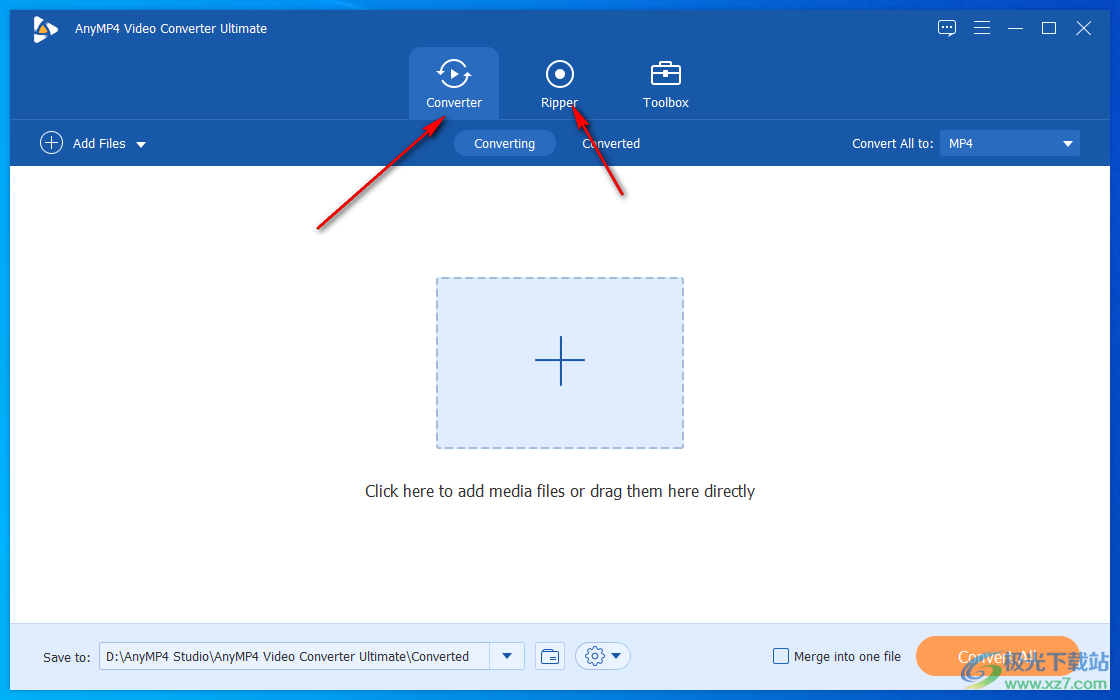Select the Converting sub-tab
Screen dimensions: 1120x700
point(504,144)
